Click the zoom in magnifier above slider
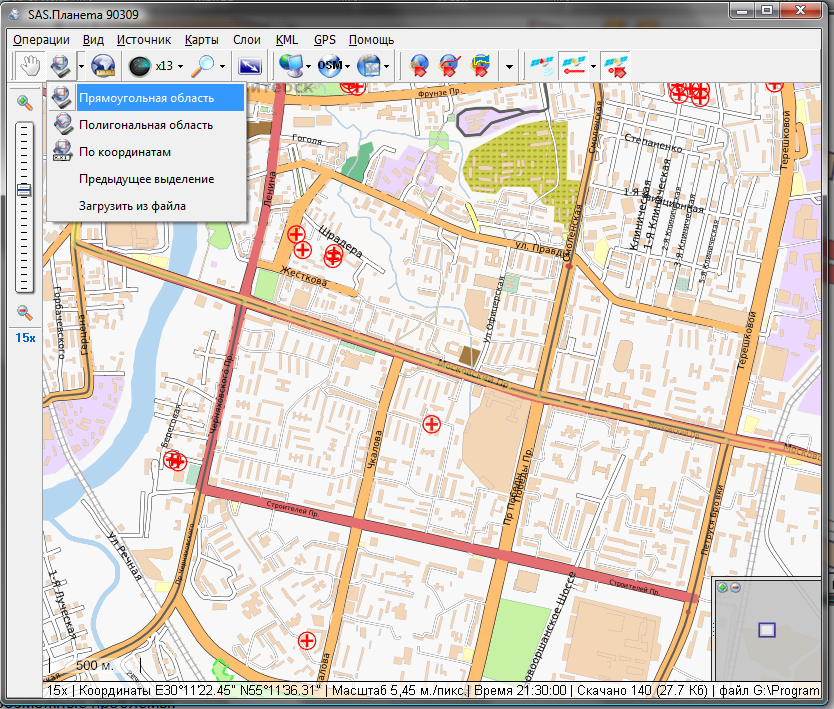 point(25,102)
